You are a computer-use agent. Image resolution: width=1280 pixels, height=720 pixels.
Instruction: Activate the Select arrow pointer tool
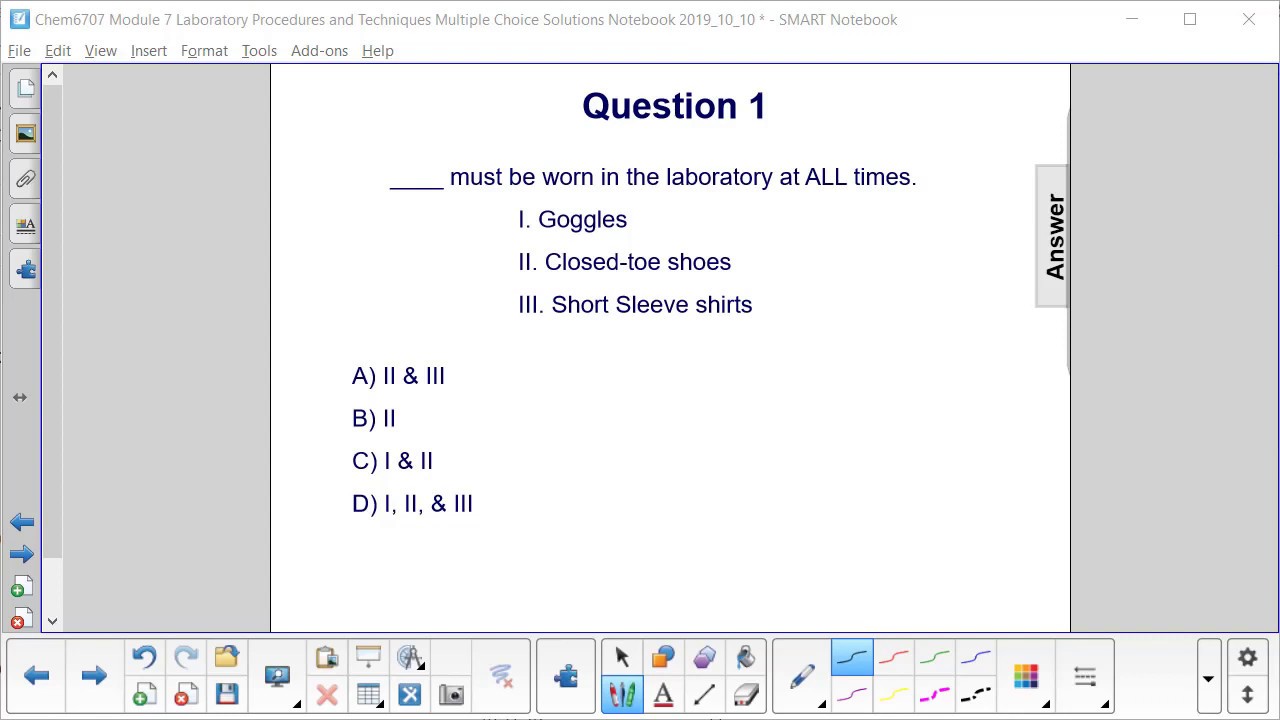tap(621, 657)
